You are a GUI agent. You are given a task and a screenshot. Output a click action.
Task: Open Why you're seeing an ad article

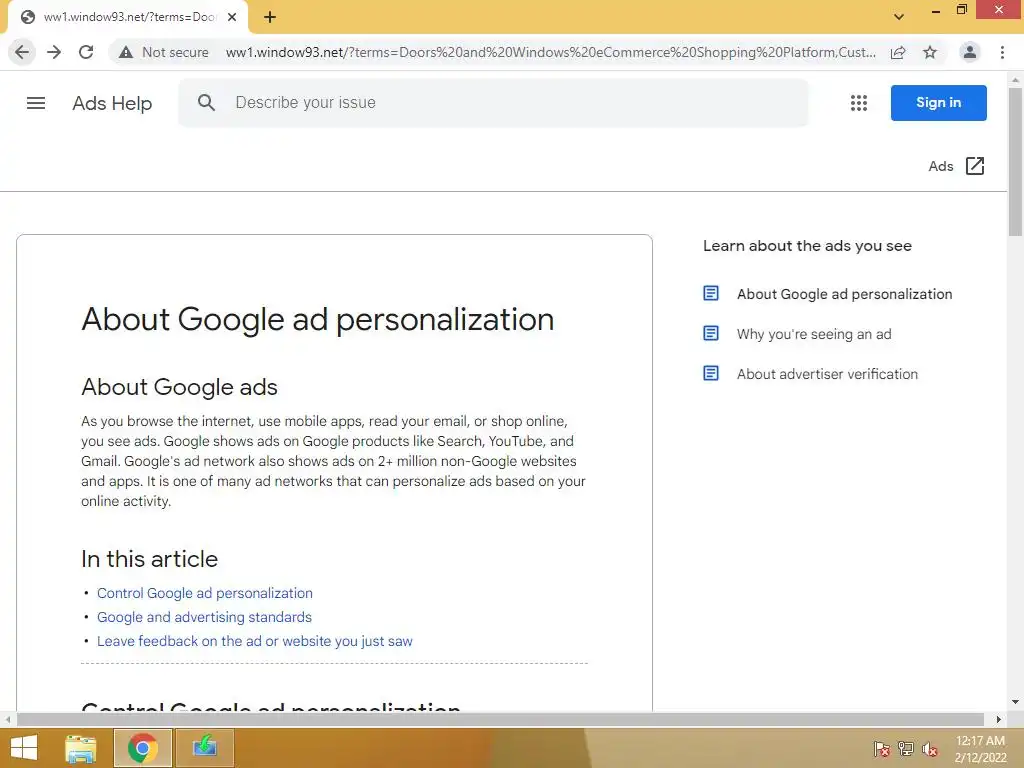click(x=814, y=334)
